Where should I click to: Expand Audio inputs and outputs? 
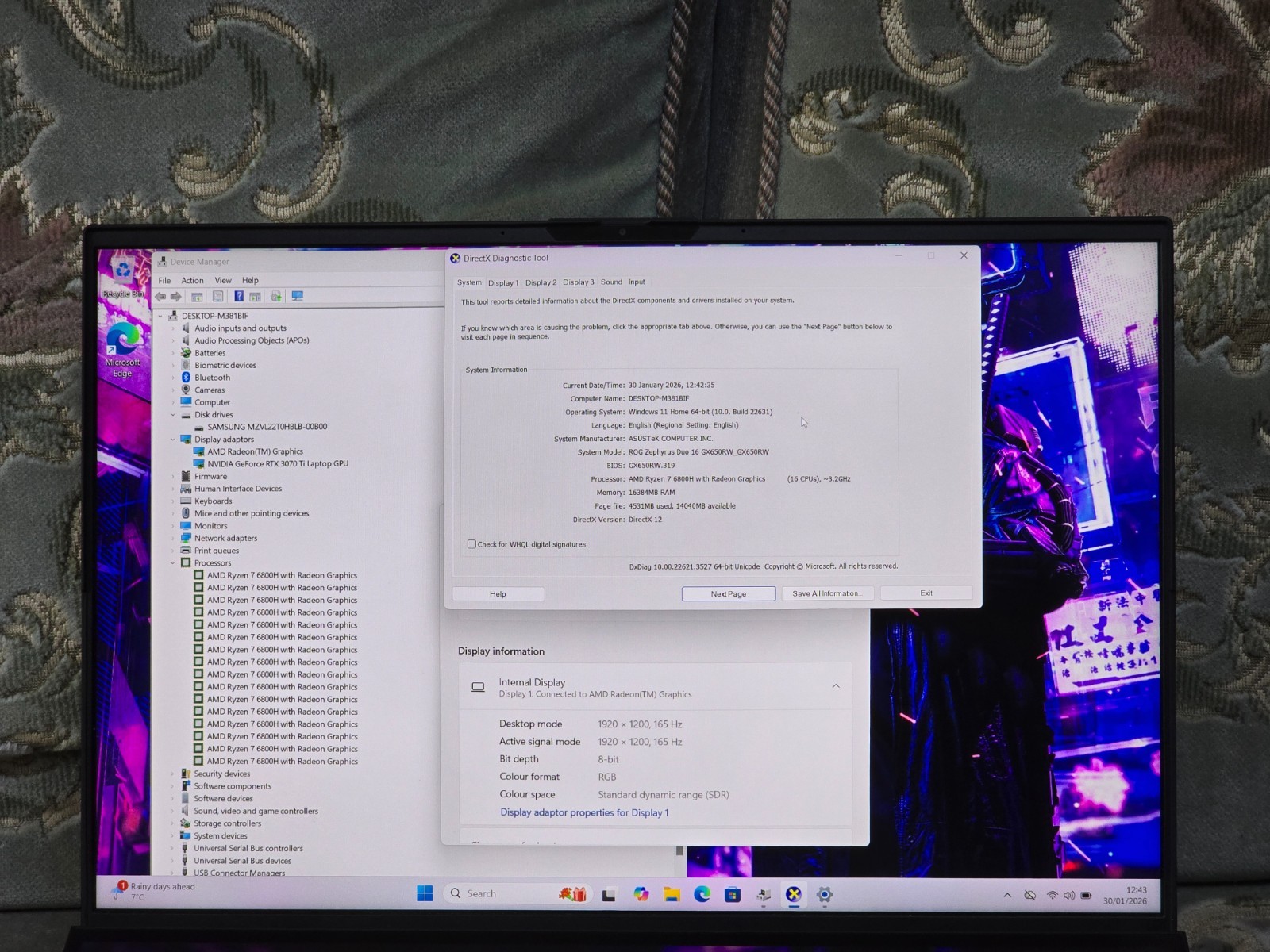[173, 328]
